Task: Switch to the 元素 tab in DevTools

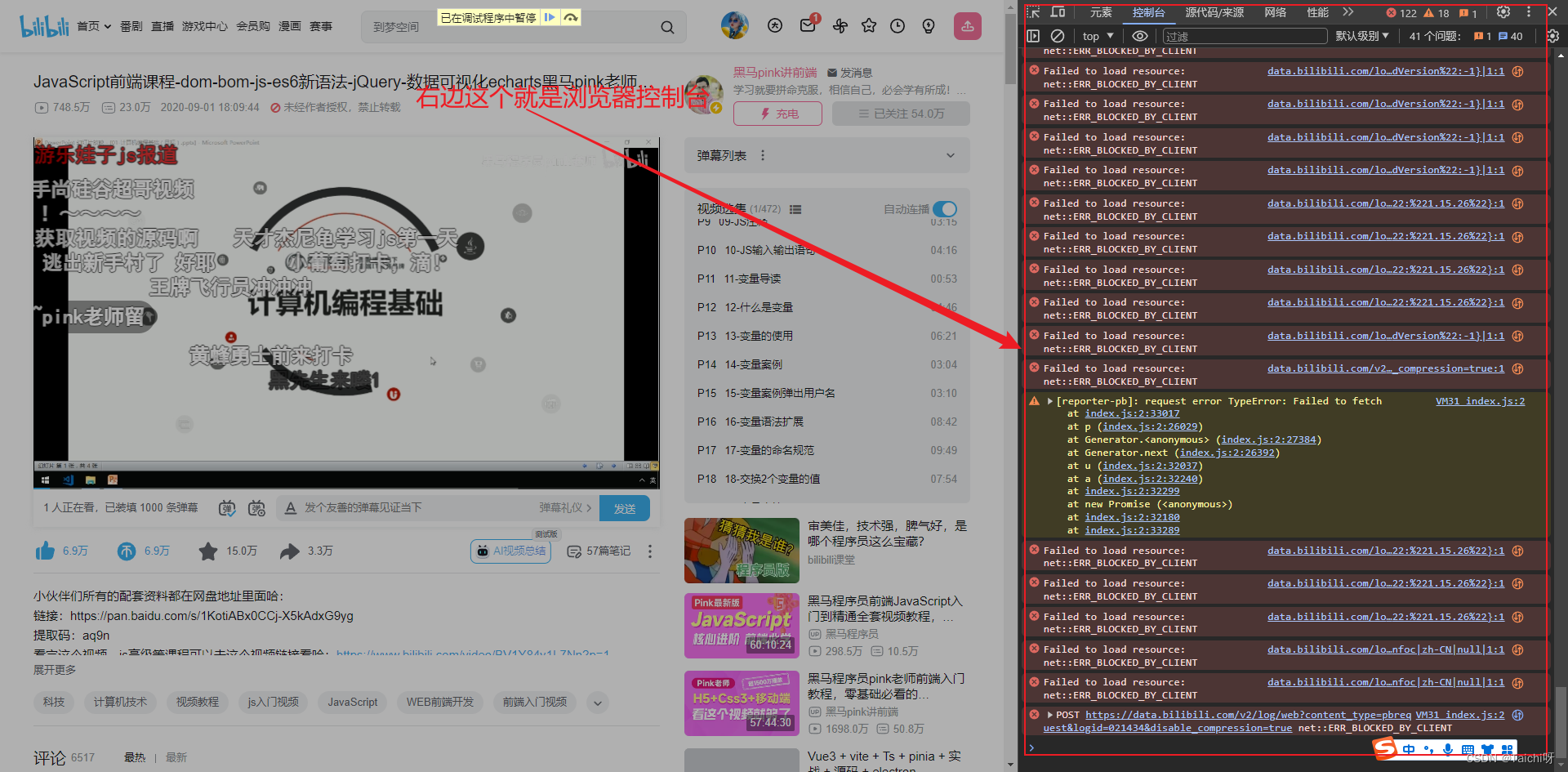Action: coord(1100,12)
